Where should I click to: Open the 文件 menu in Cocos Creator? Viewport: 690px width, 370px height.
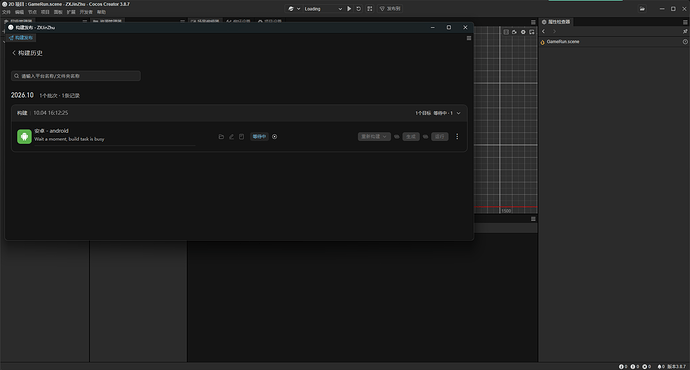point(6,12)
